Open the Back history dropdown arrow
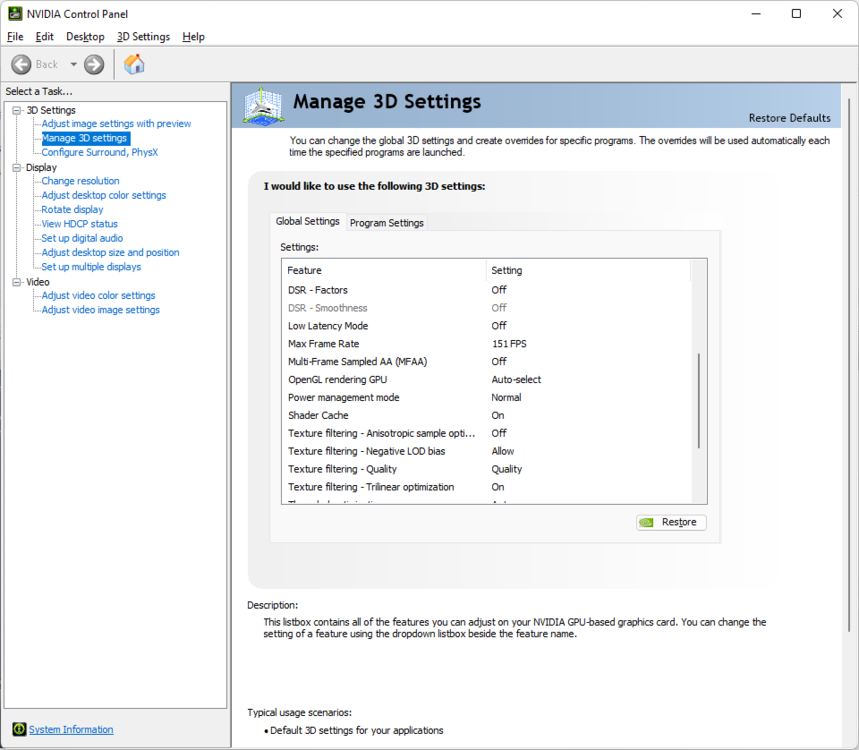 pyautogui.click(x=73, y=65)
